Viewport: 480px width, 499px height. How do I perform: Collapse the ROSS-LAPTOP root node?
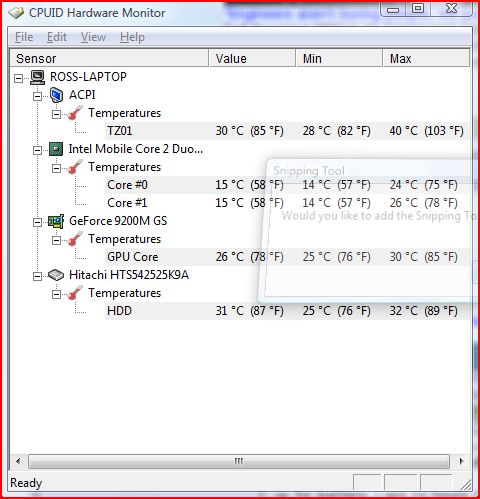point(19,78)
